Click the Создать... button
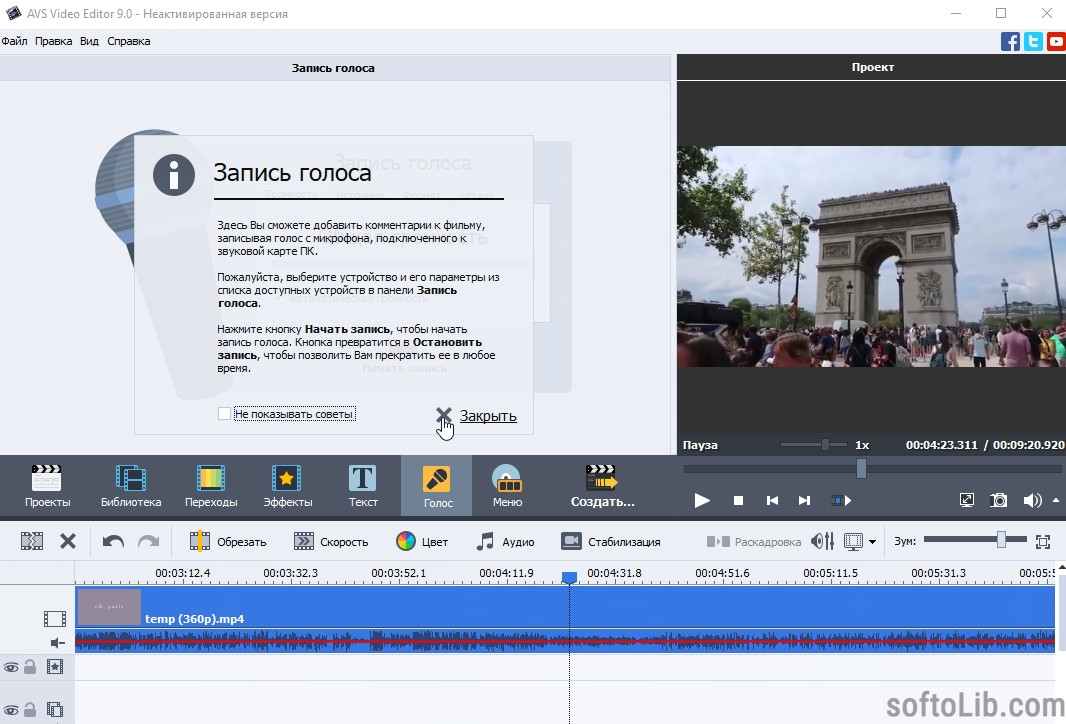 602,486
